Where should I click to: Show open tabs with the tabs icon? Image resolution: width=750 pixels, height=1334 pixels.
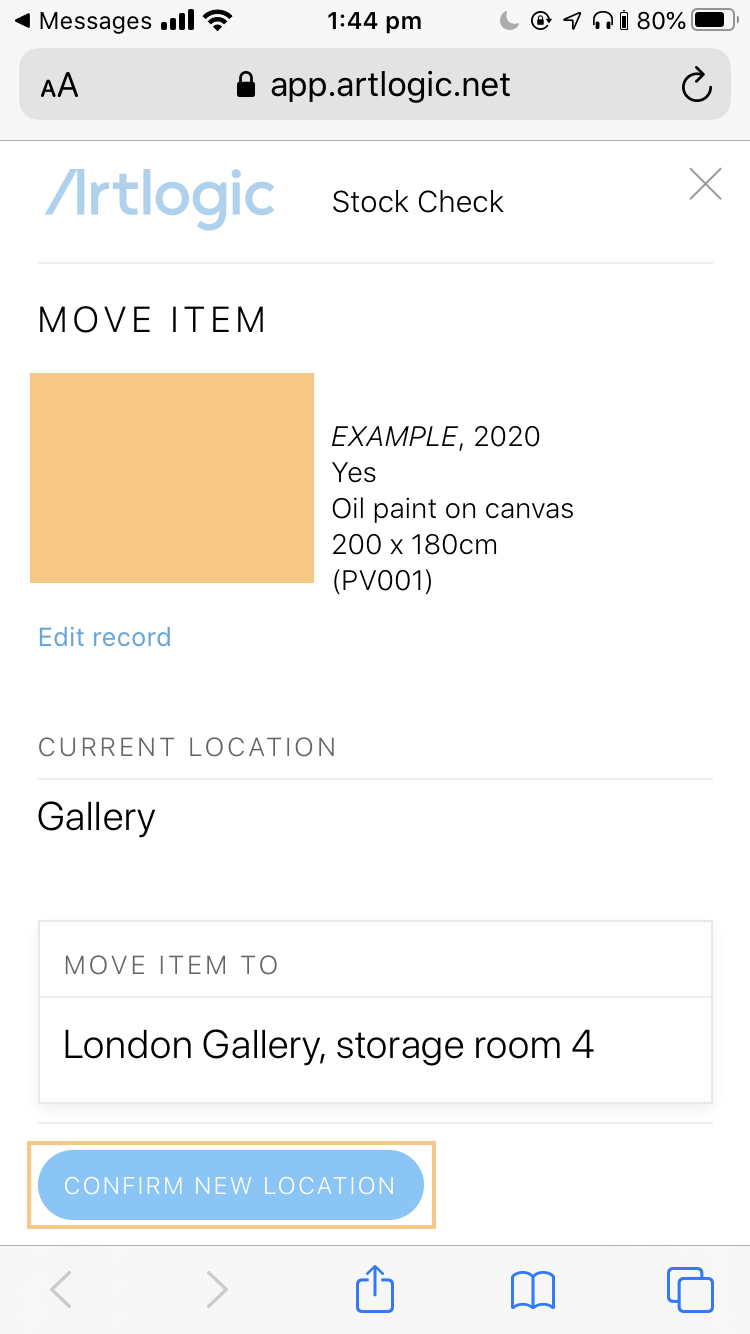pos(690,1289)
